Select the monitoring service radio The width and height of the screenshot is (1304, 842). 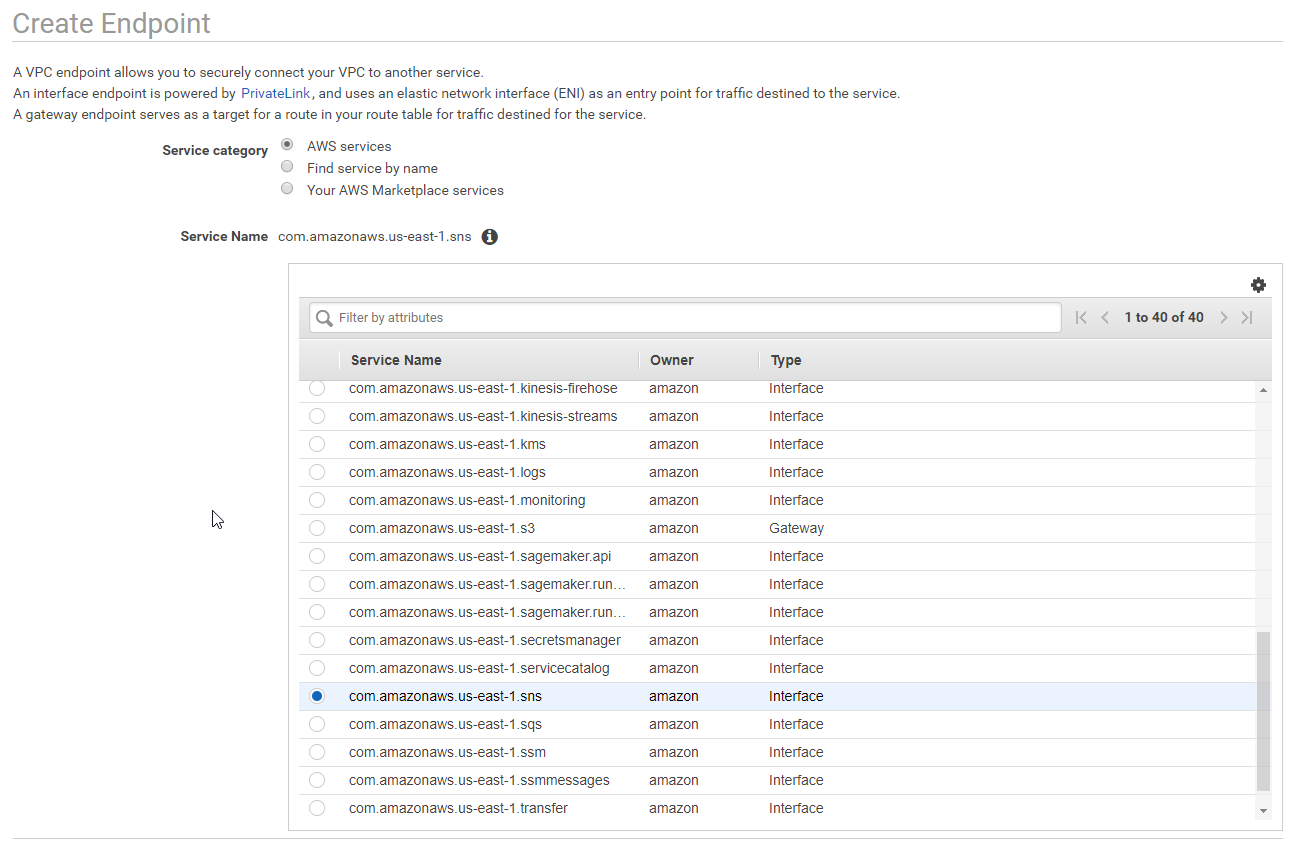tap(317, 500)
